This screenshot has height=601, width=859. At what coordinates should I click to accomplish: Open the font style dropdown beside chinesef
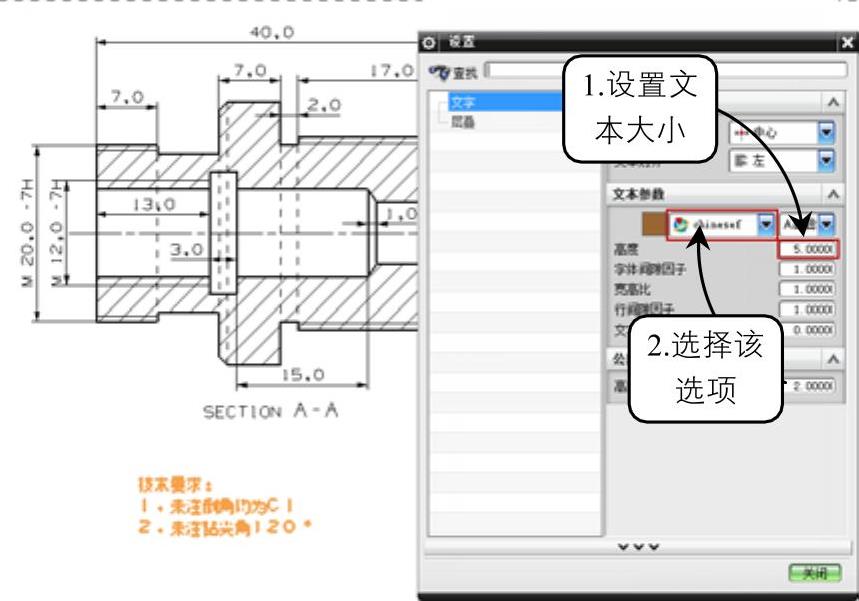point(827,224)
